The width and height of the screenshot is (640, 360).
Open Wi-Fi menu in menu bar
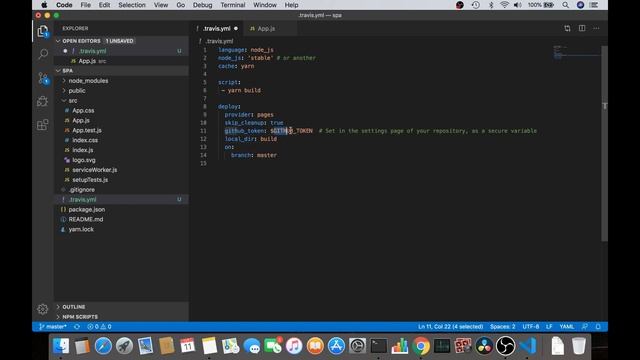click(x=504, y=5)
